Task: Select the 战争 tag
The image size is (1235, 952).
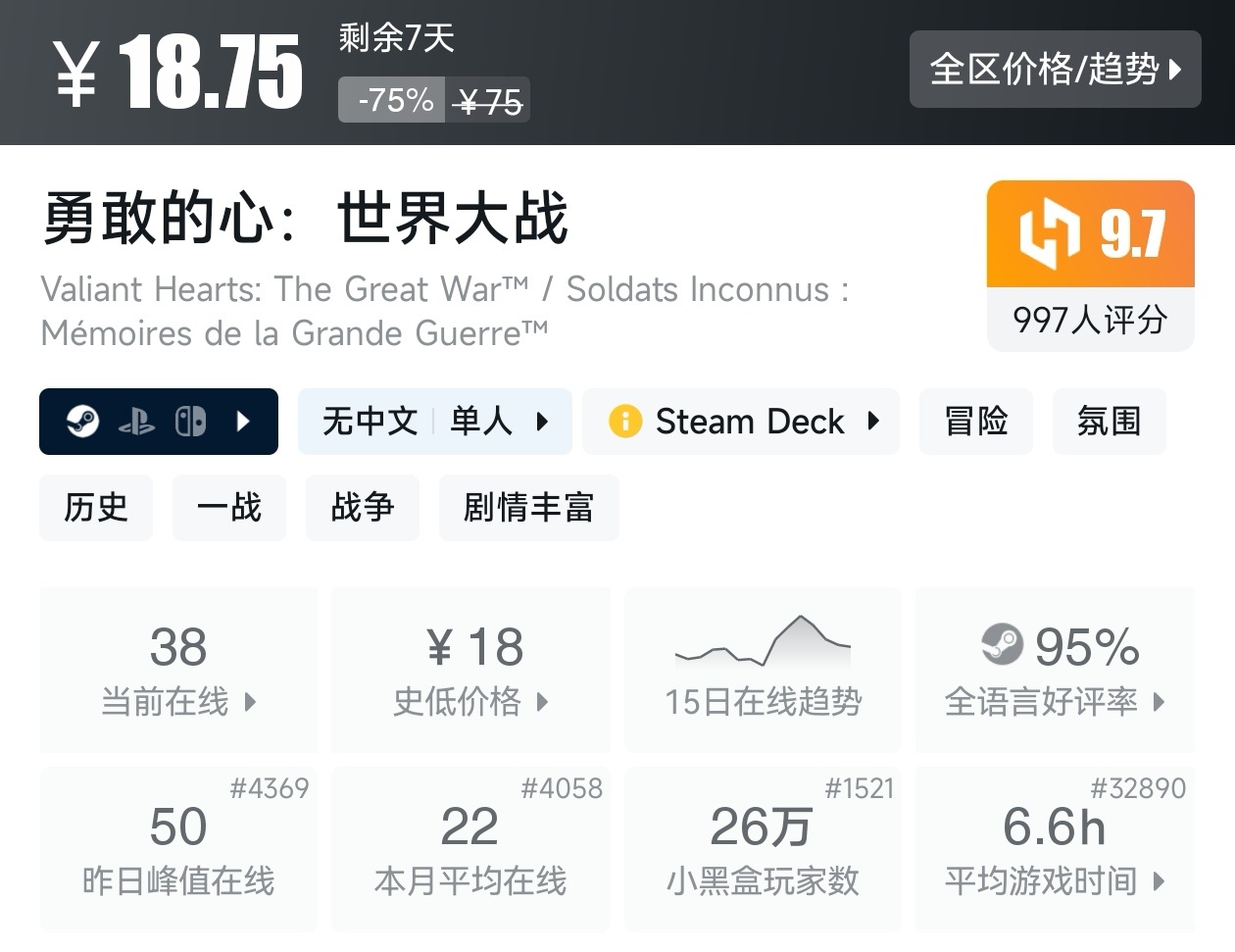Action: 363,508
